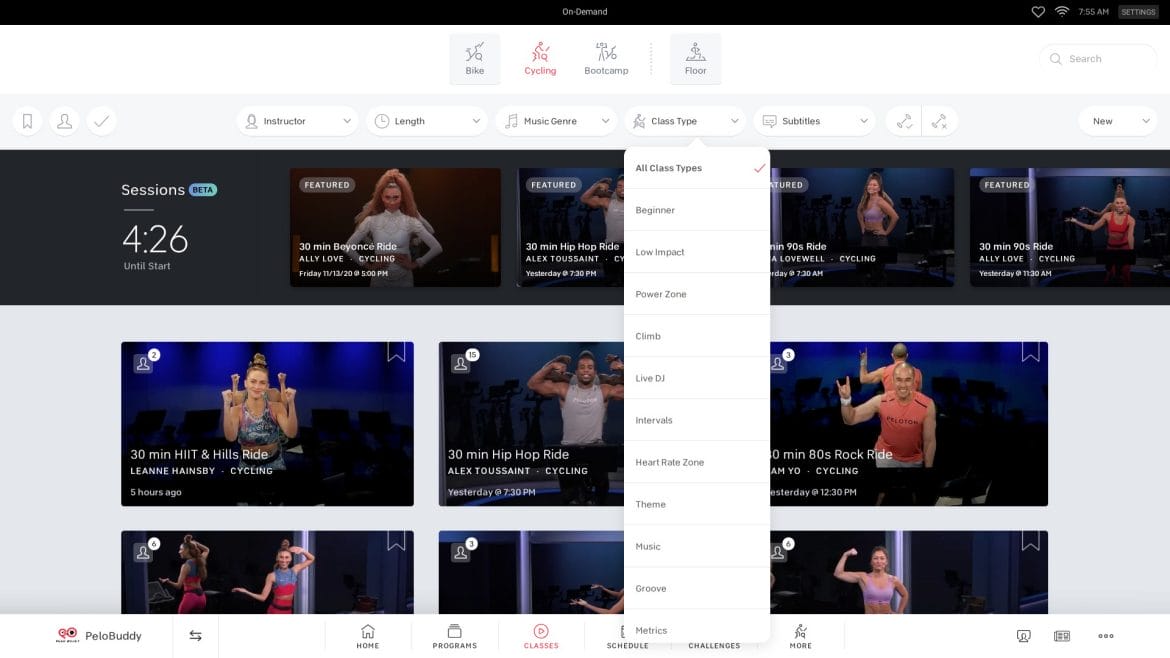The height and width of the screenshot is (658, 1170).
Task: Click the Search field
Action: 1098,58
